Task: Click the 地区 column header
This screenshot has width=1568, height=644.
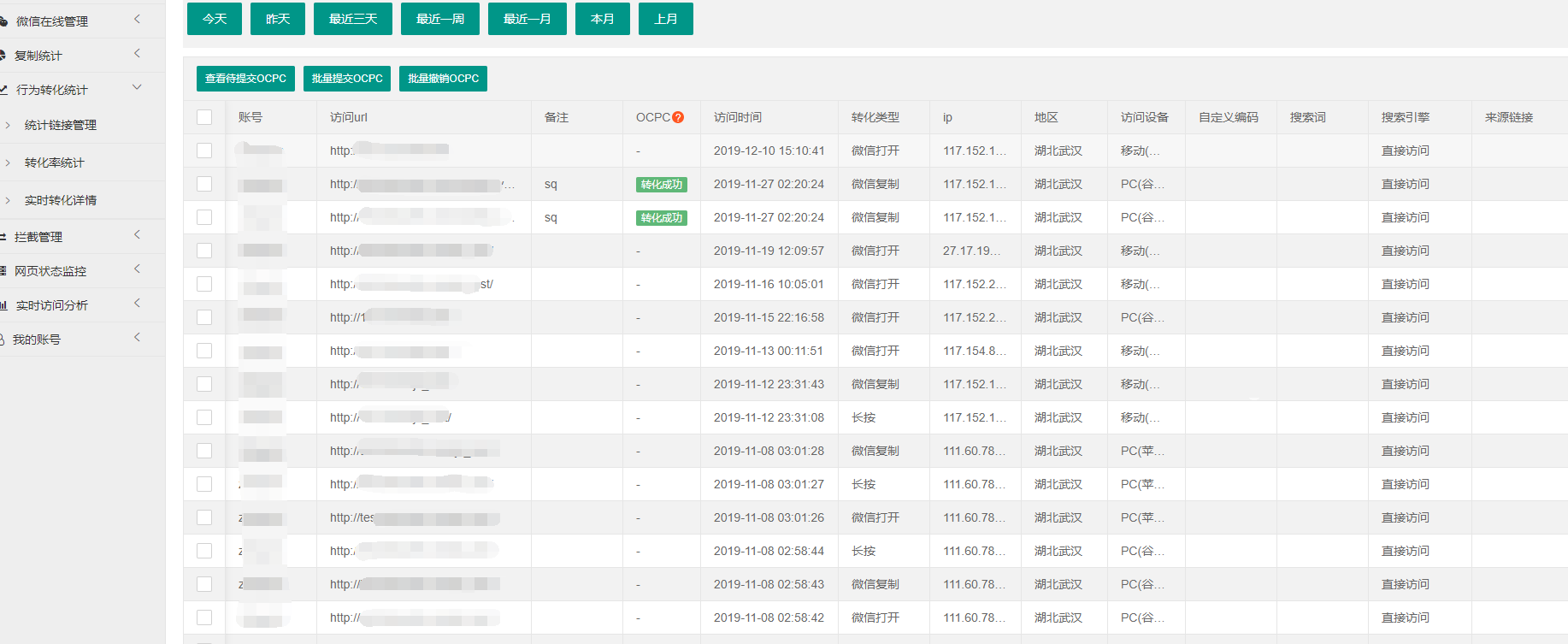Action: (x=1046, y=117)
